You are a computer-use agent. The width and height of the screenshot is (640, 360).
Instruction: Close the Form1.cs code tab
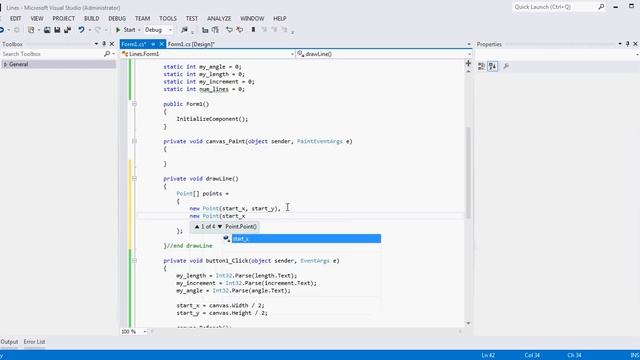click(162, 44)
